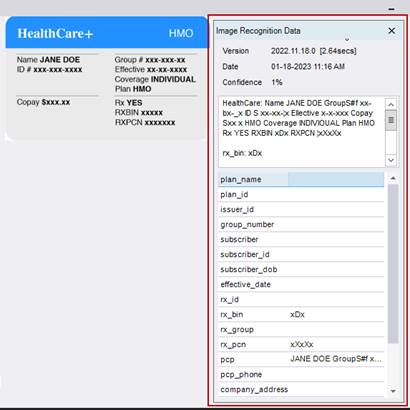Click the field list scroll up arrow

point(393,178)
